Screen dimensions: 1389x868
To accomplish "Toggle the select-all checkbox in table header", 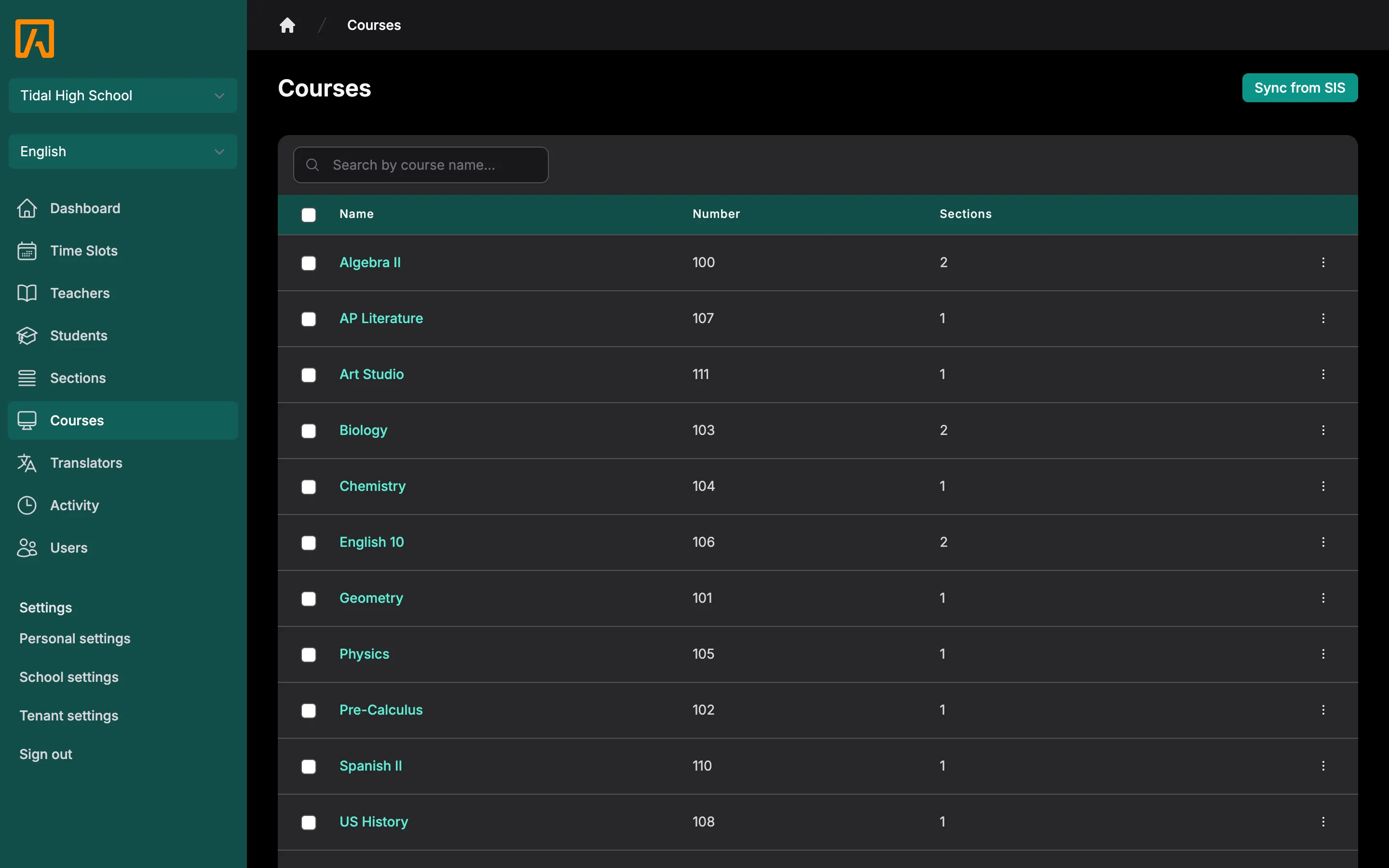I will [309, 215].
